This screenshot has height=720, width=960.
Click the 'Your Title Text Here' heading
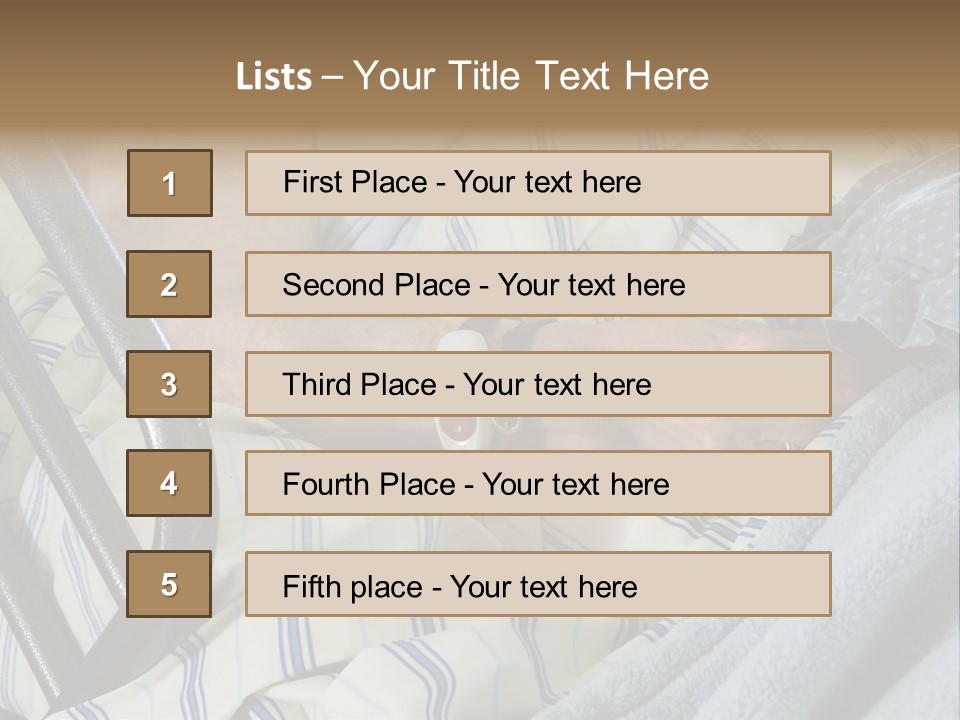531,77
